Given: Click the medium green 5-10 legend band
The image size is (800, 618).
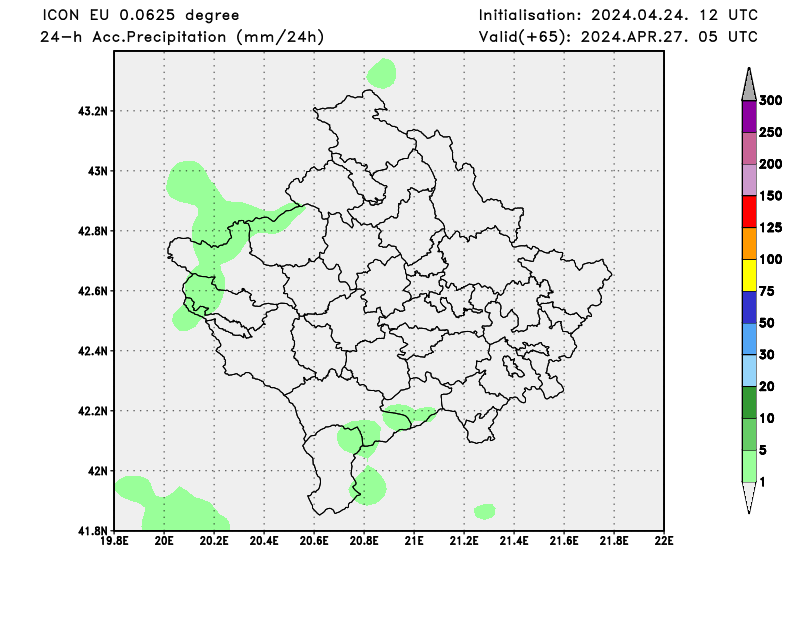Looking at the screenshot, I should [x=749, y=434].
